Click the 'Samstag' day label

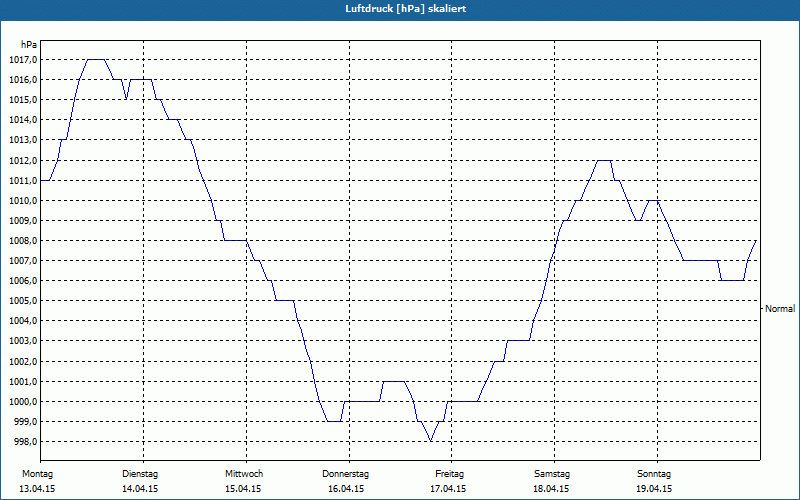[x=552, y=474]
